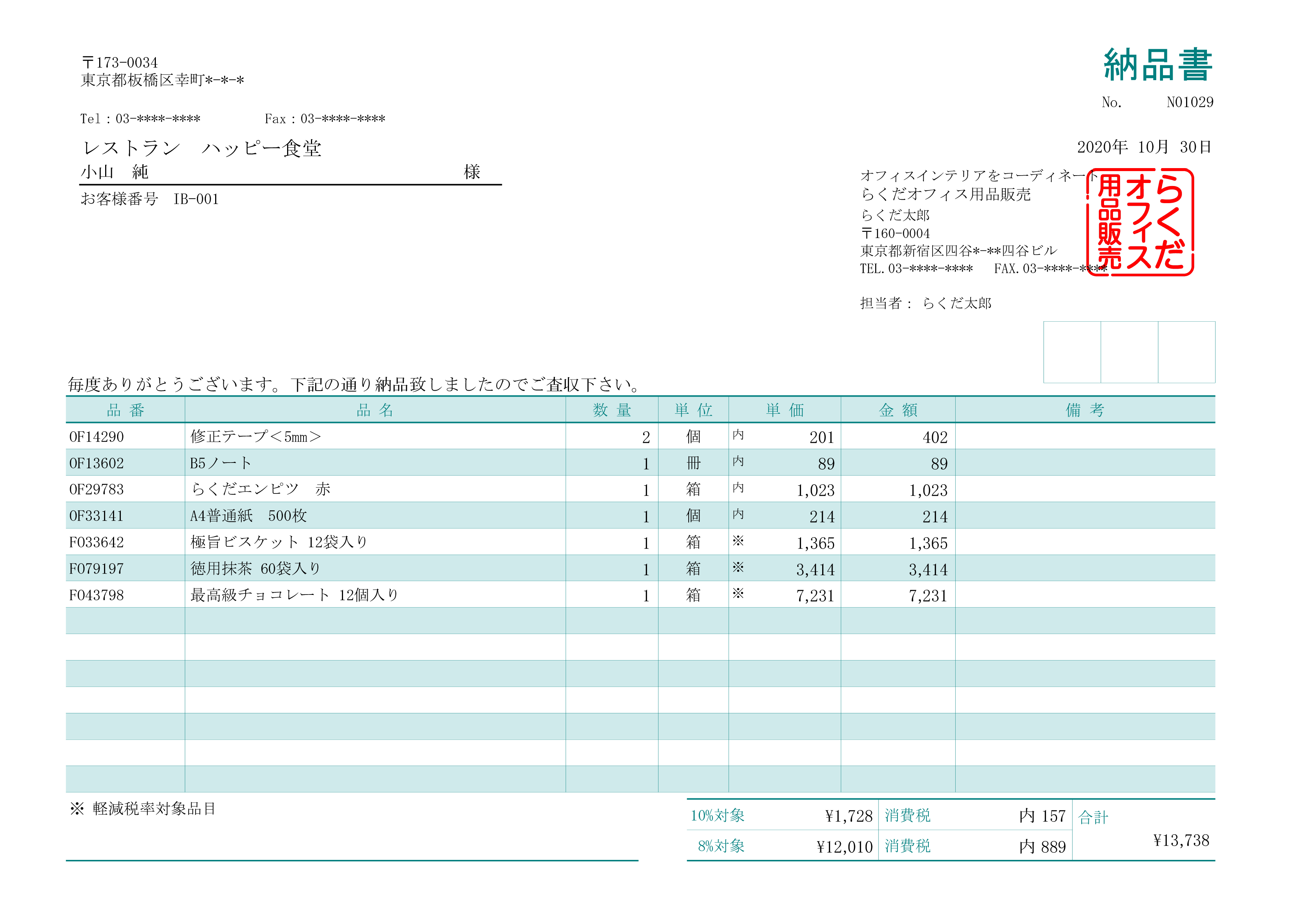Click the contact name 小山 純
Screen dimensions: 1308x924
[114, 172]
